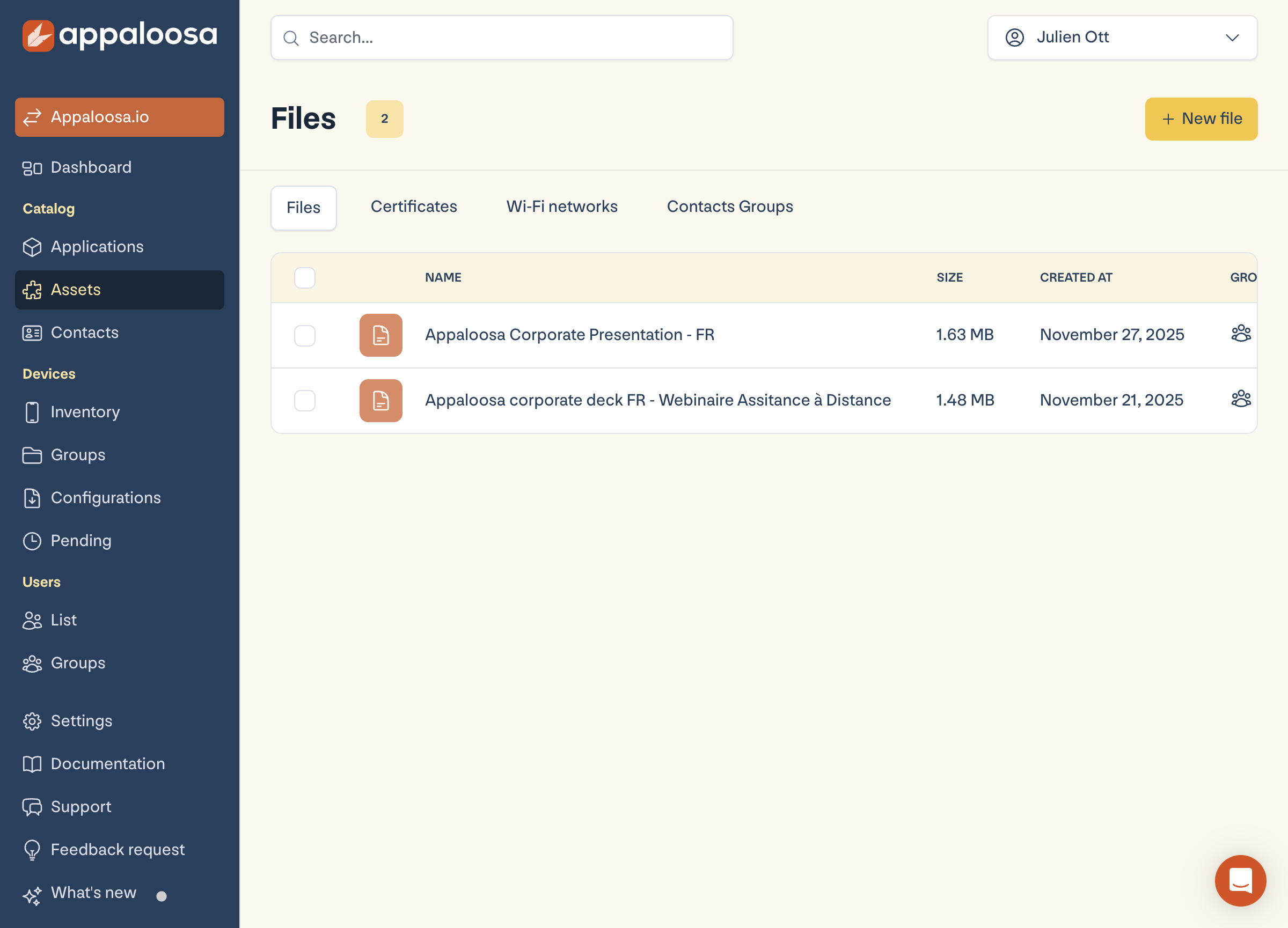
Task: Click the What's new notification dot
Action: (x=162, y=897)
